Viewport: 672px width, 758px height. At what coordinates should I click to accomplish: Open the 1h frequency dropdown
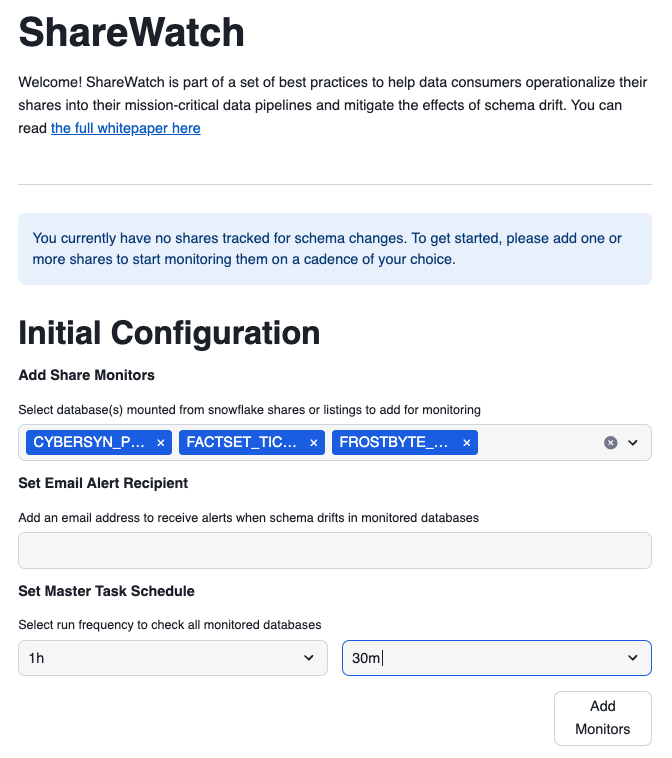172,658
